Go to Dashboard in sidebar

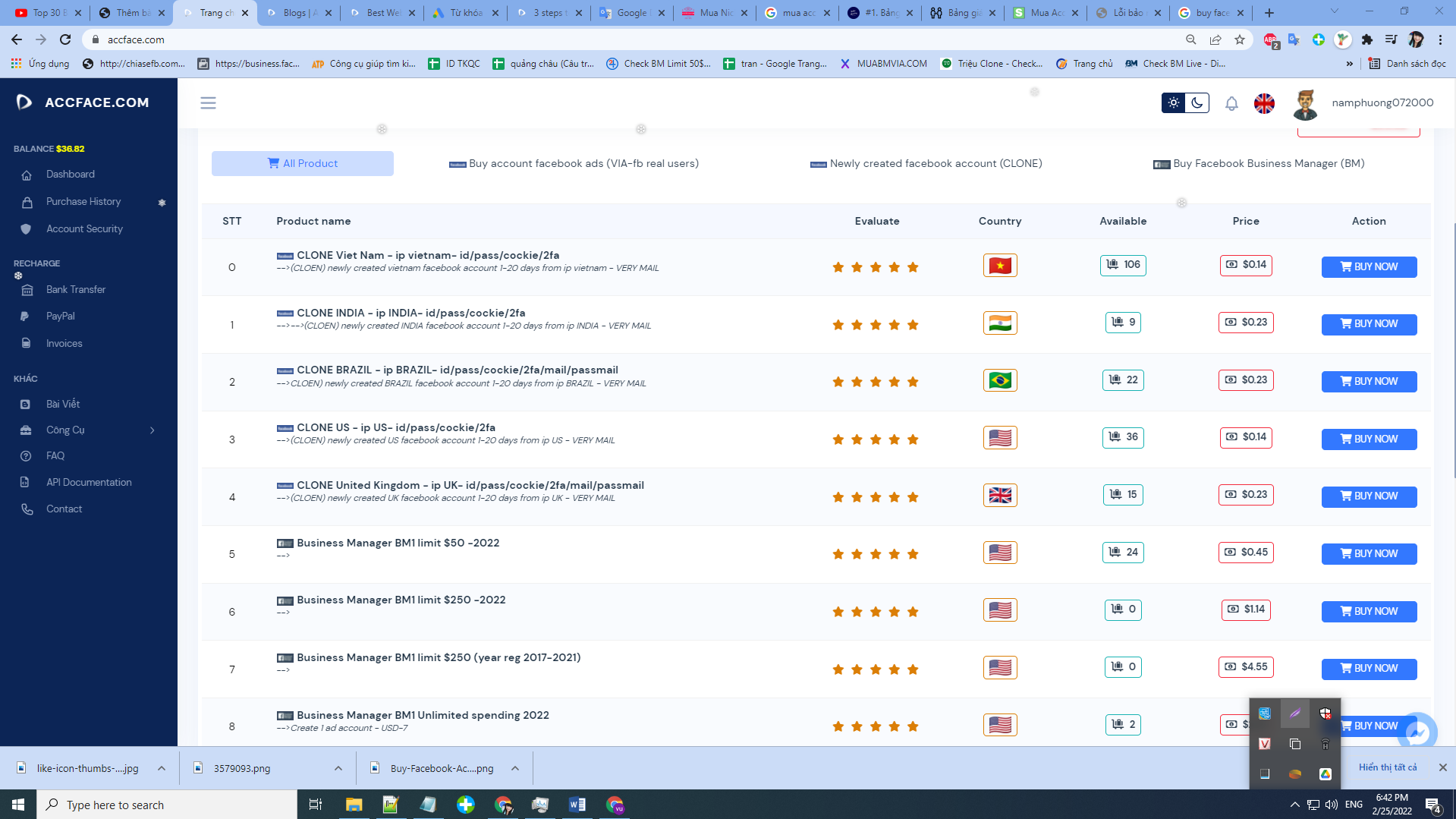click(x=71, y=174)
